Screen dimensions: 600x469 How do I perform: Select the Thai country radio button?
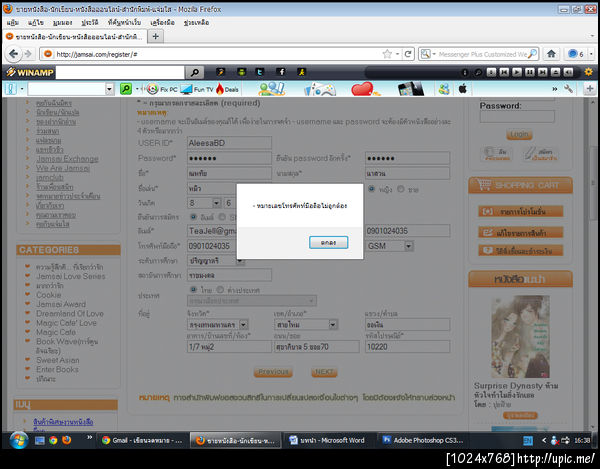point(194,290)
